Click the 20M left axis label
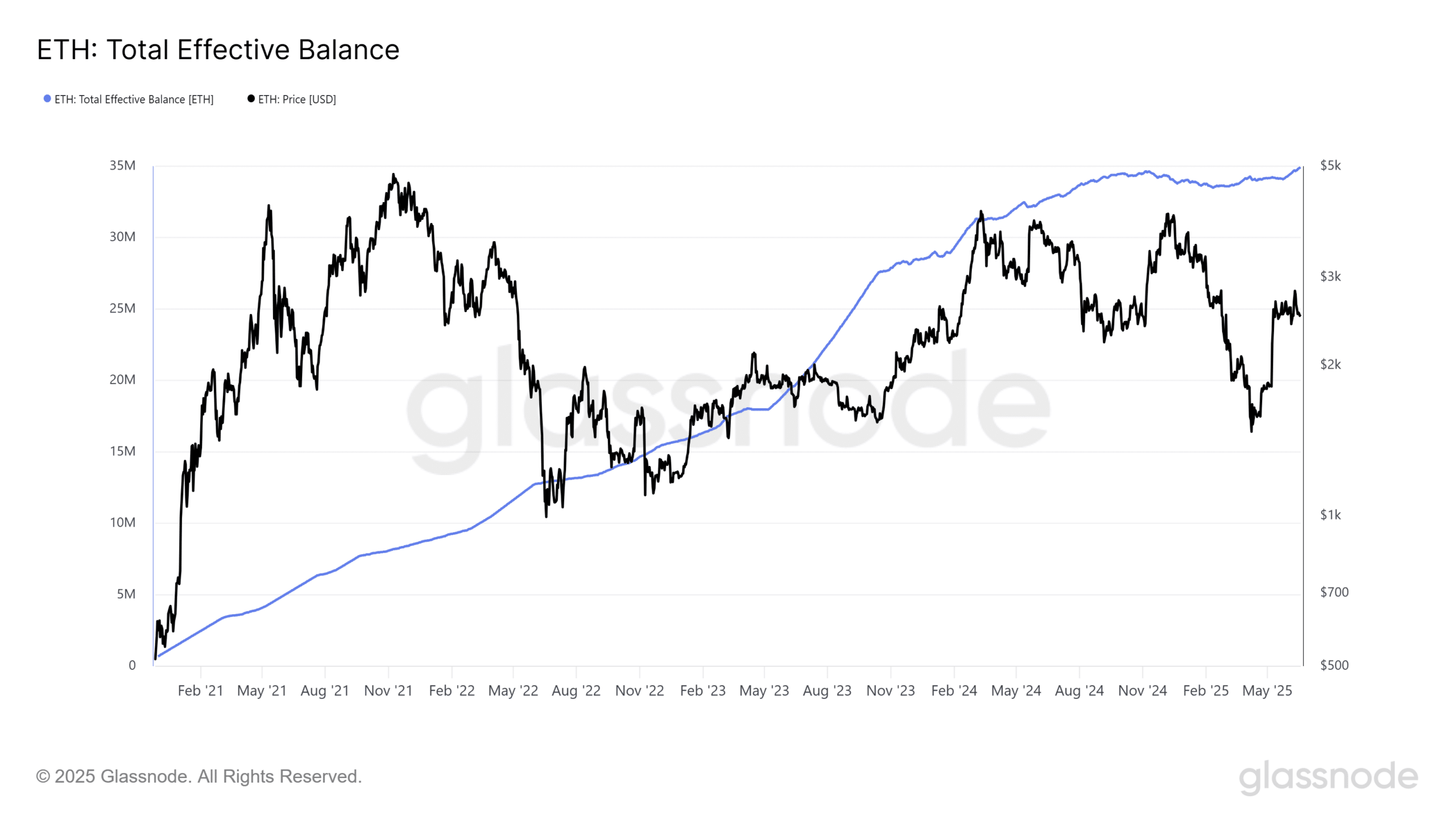The width and height of the screenshot is (1456, 819). [122, 380]
